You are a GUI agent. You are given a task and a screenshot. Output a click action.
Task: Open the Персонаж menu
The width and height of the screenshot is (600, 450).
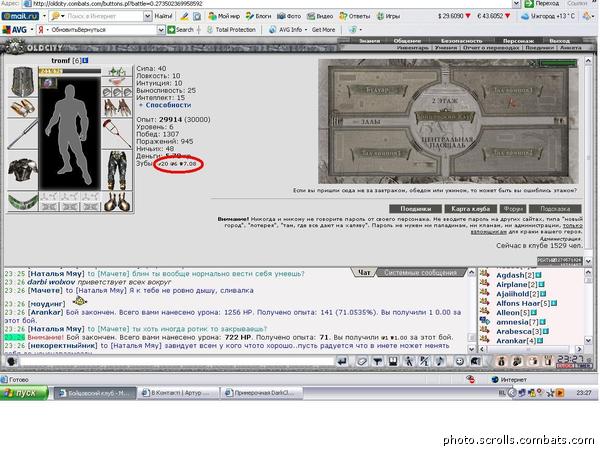[518, 41]
